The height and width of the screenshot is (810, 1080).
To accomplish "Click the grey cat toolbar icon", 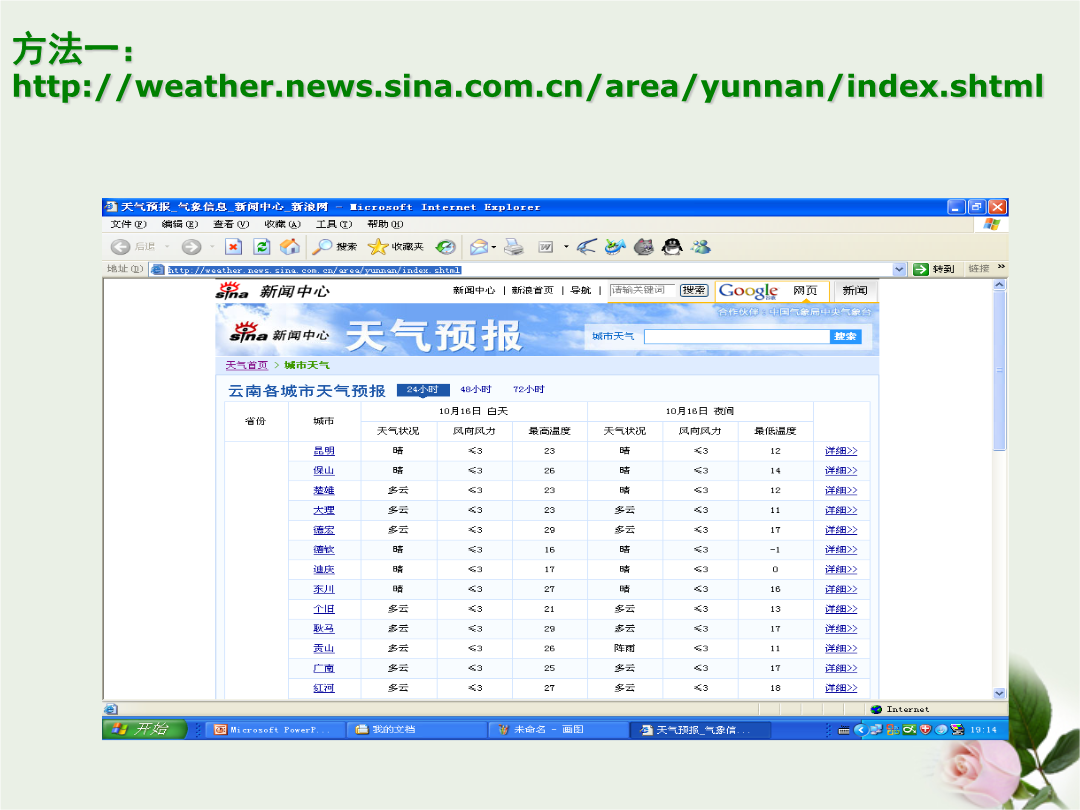I will click(x=643, y=247).
